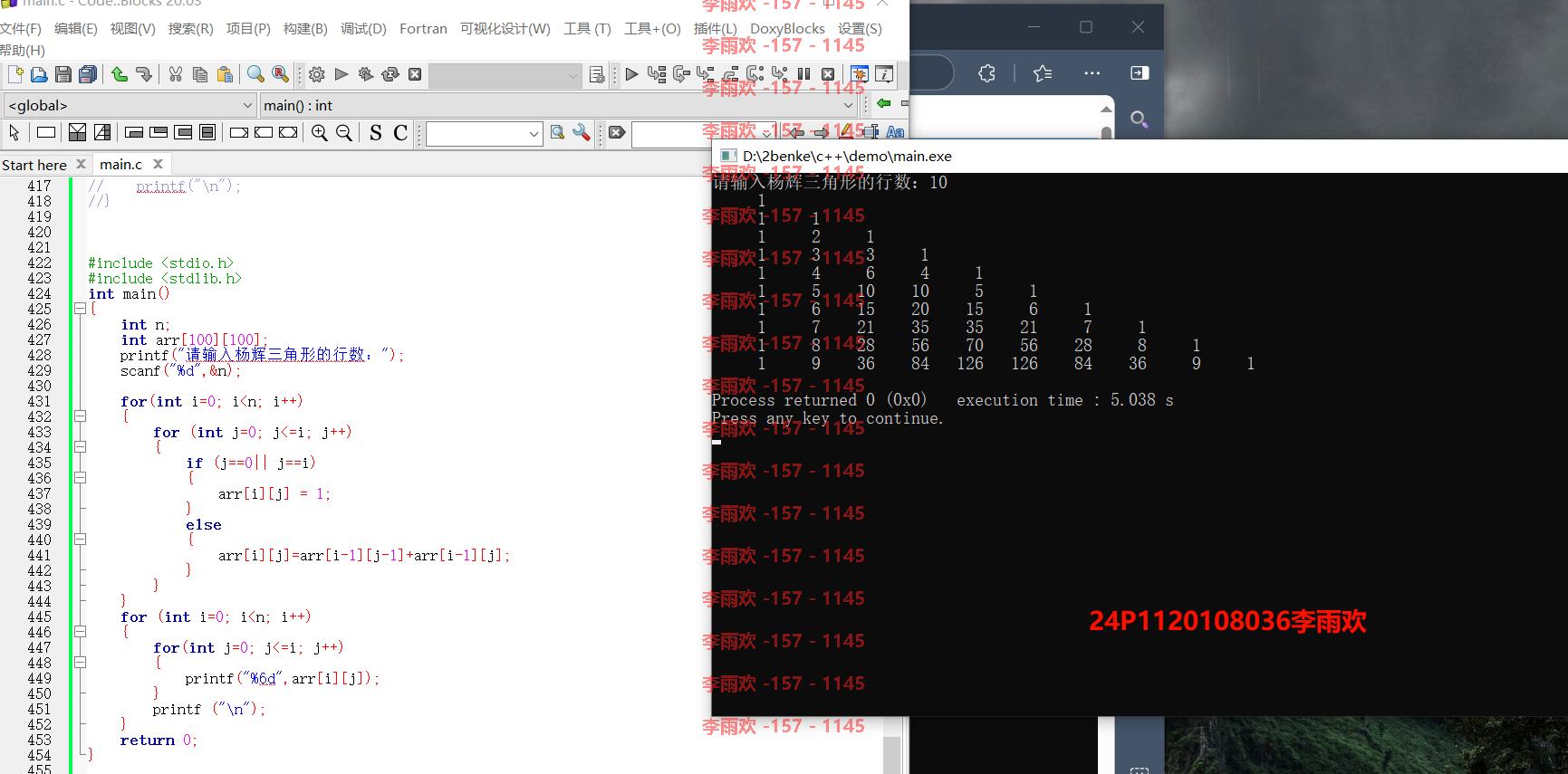Open the 编辑(E) menu

click(x=76, y=29)
